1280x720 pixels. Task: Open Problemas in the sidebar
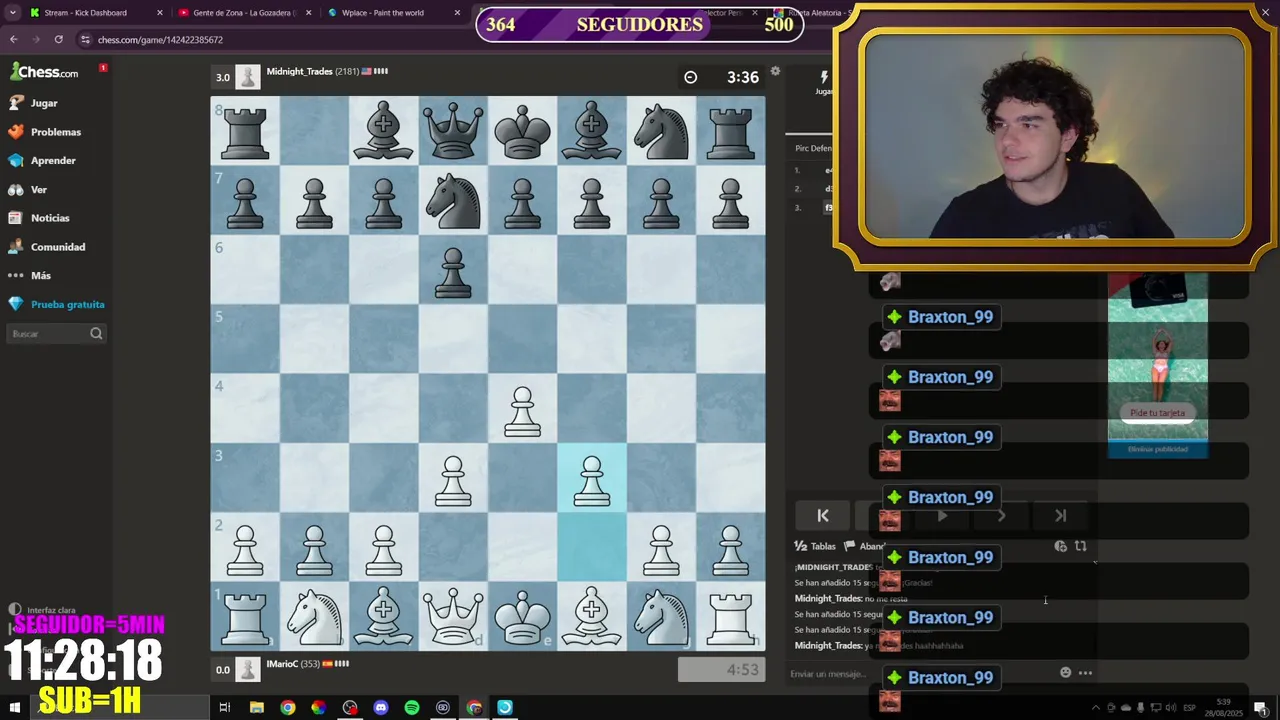[55, 132]
